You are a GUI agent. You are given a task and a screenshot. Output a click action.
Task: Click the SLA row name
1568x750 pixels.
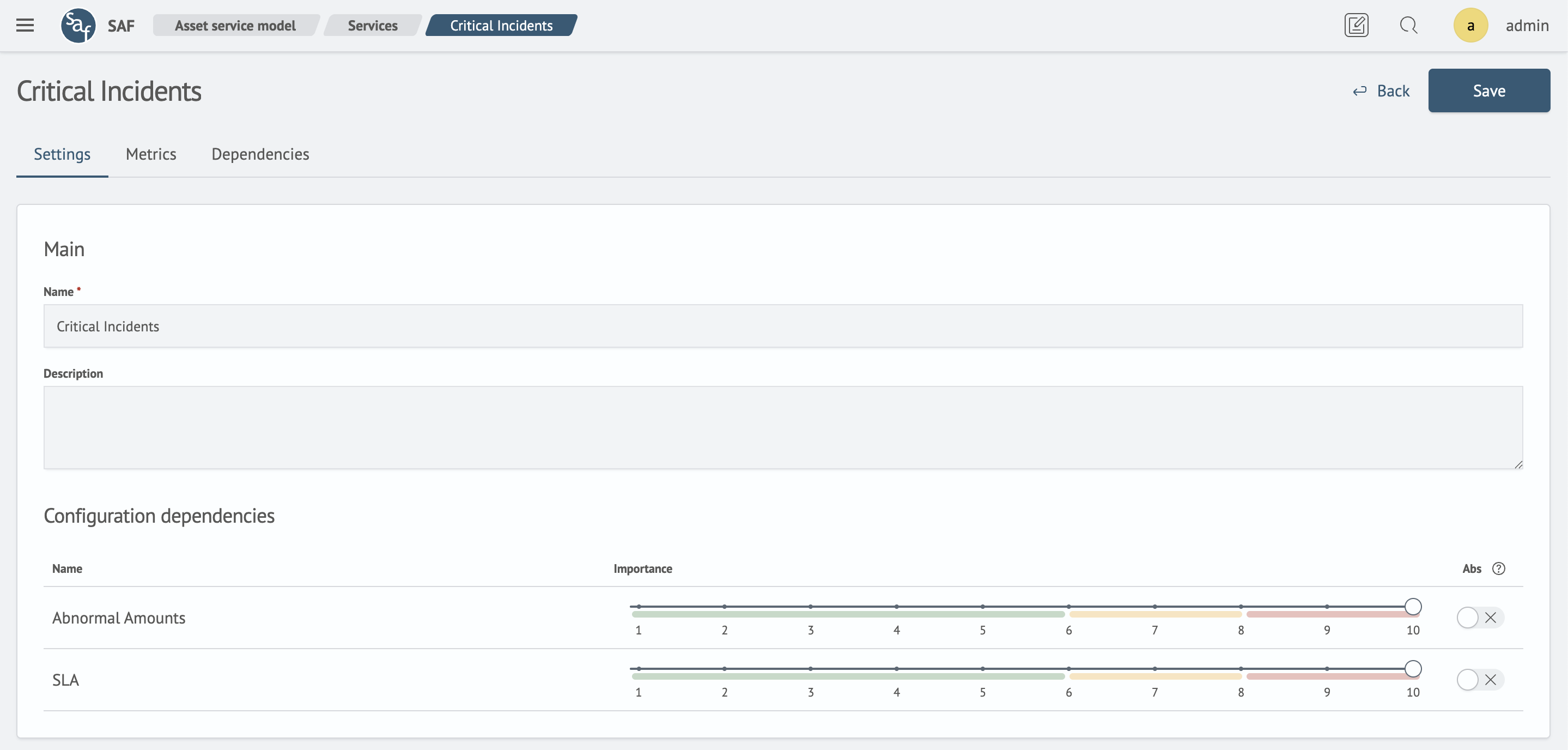click(66, 680)
